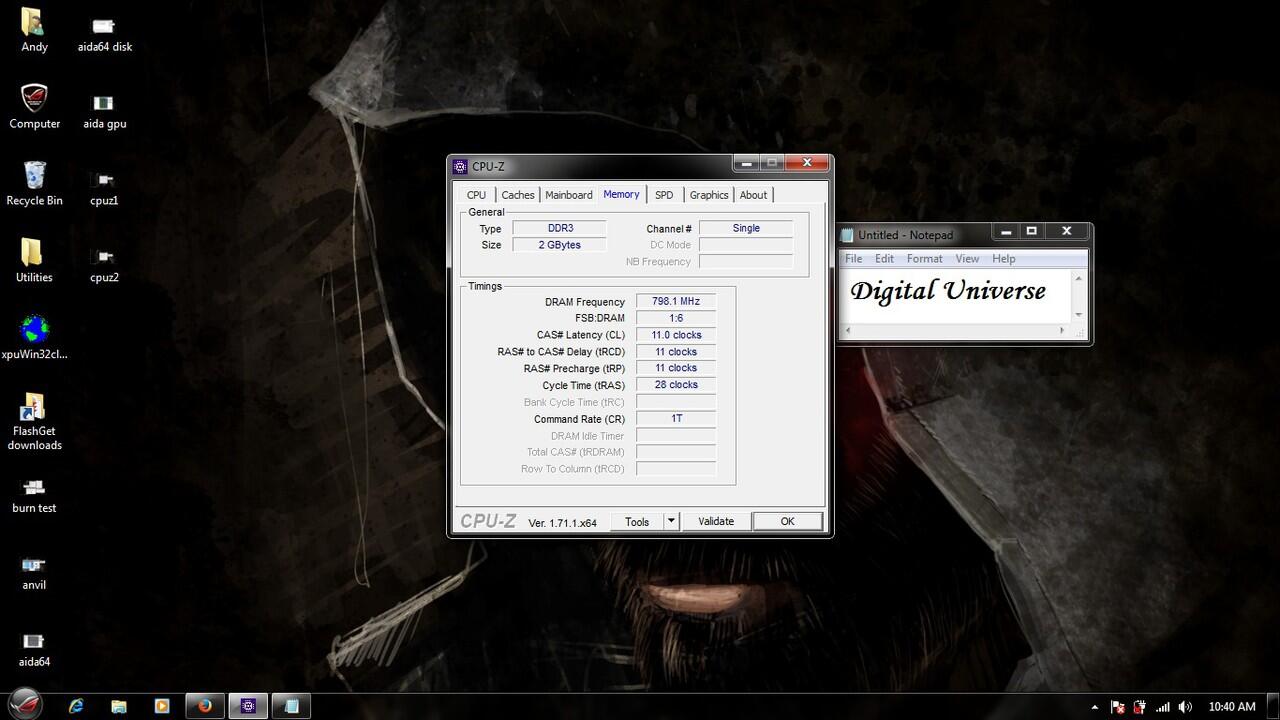Click the ROG Start button on taskbar
The height and width of the screenshot is (720, 1280).
25,705
